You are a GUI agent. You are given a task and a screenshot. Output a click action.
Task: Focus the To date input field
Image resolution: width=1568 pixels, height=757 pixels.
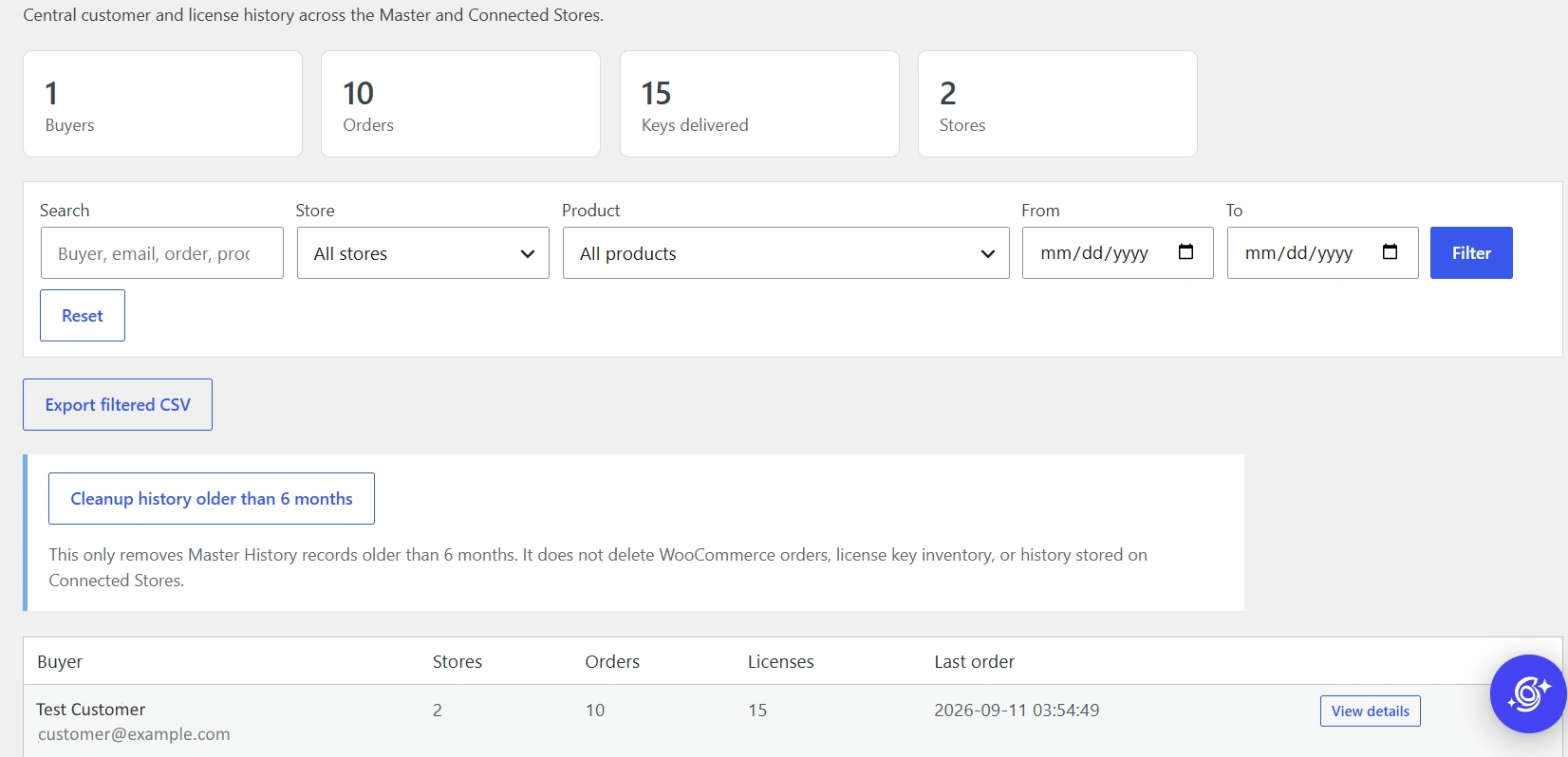(x=1323, y=252)
